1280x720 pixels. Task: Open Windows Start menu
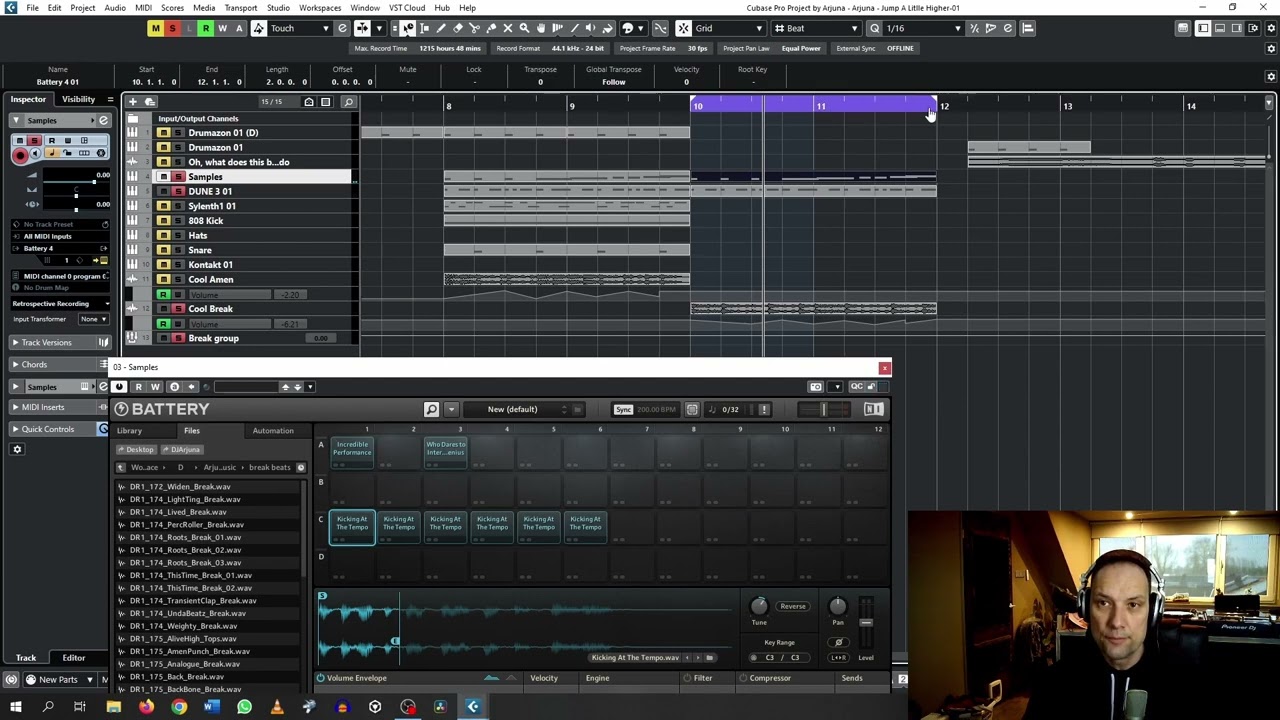tap(16, 708)
